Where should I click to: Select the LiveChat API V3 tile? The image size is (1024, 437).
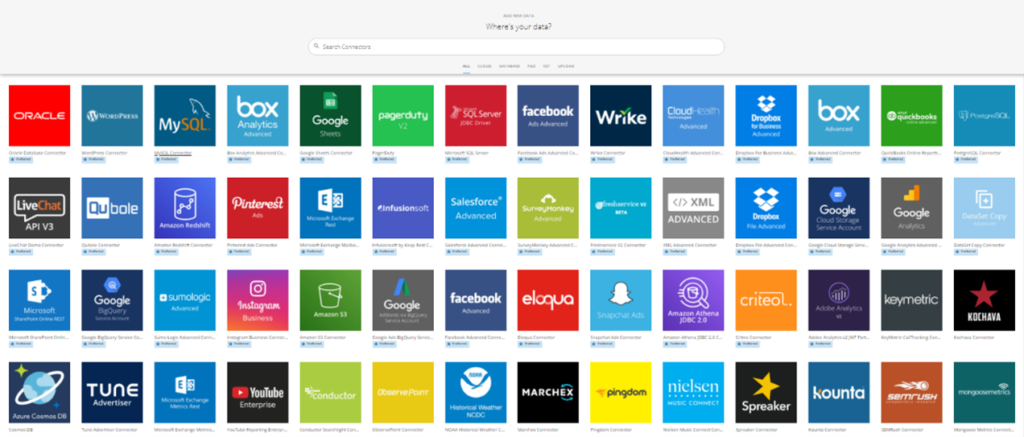click(x=39, y=208)
